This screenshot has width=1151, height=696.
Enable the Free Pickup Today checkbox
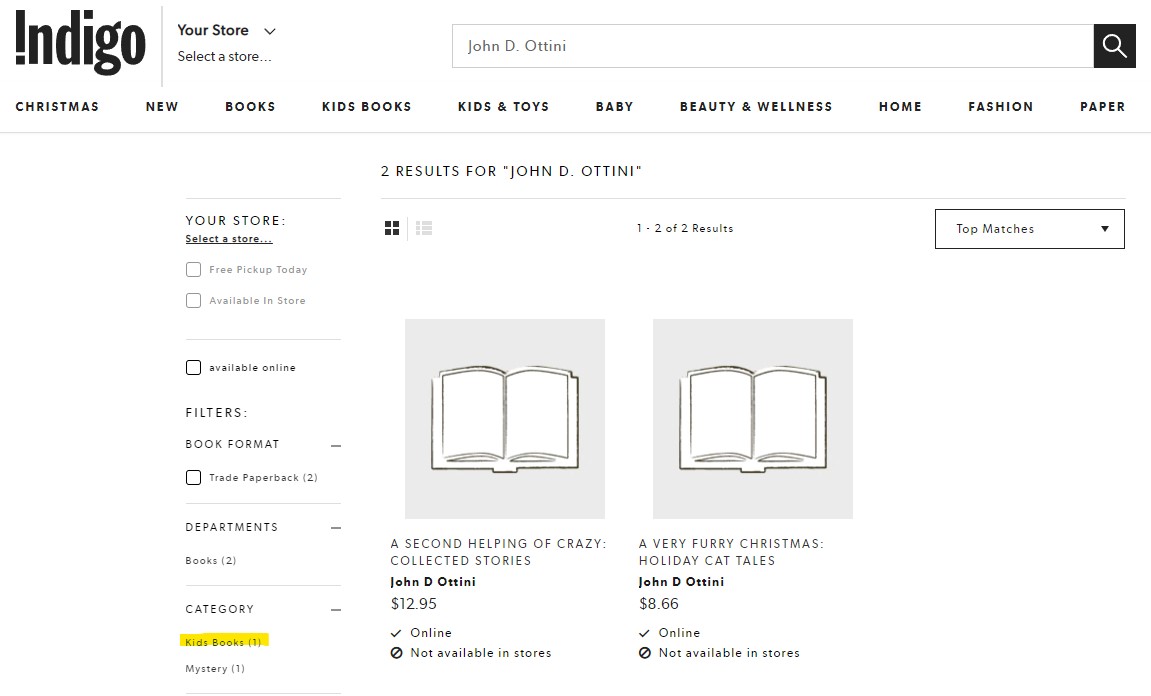click(x=193, y=269)
